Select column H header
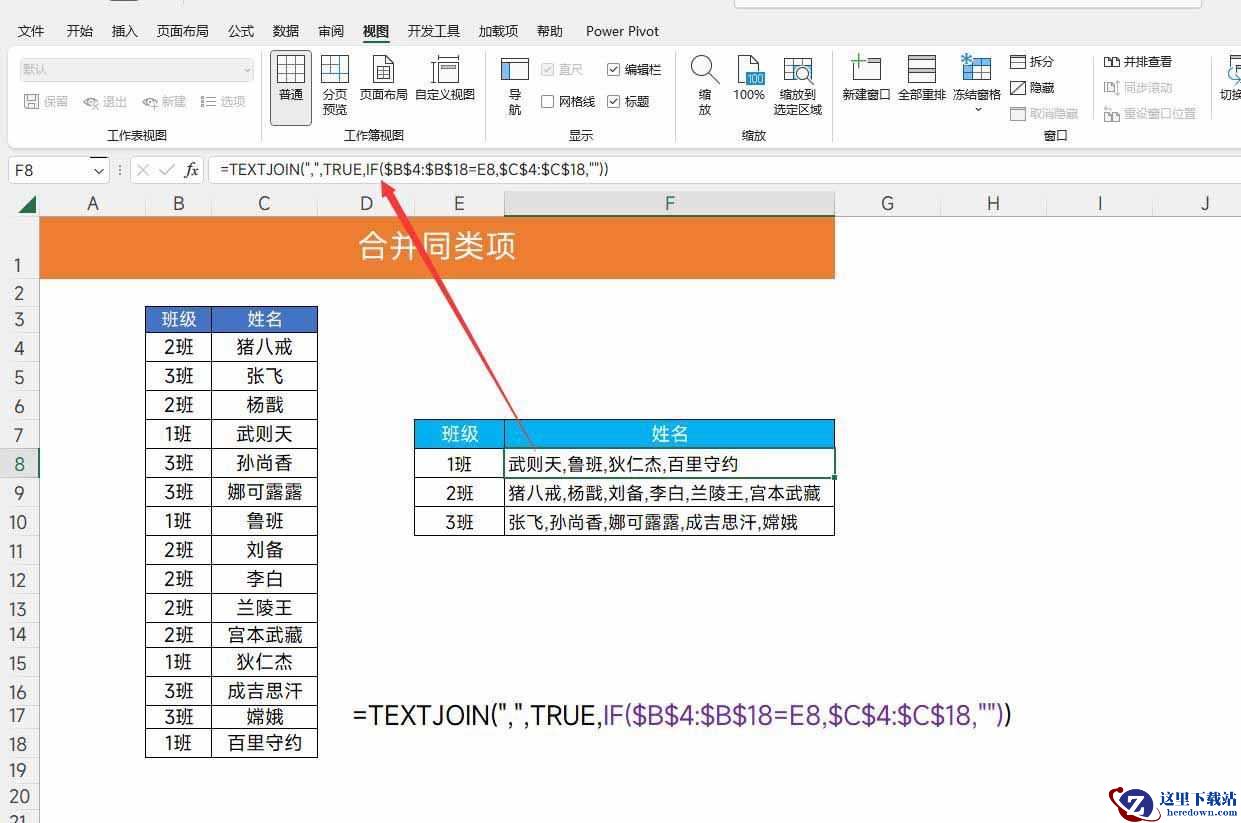This screenshot has width=1241, height=823. (993, 204)
